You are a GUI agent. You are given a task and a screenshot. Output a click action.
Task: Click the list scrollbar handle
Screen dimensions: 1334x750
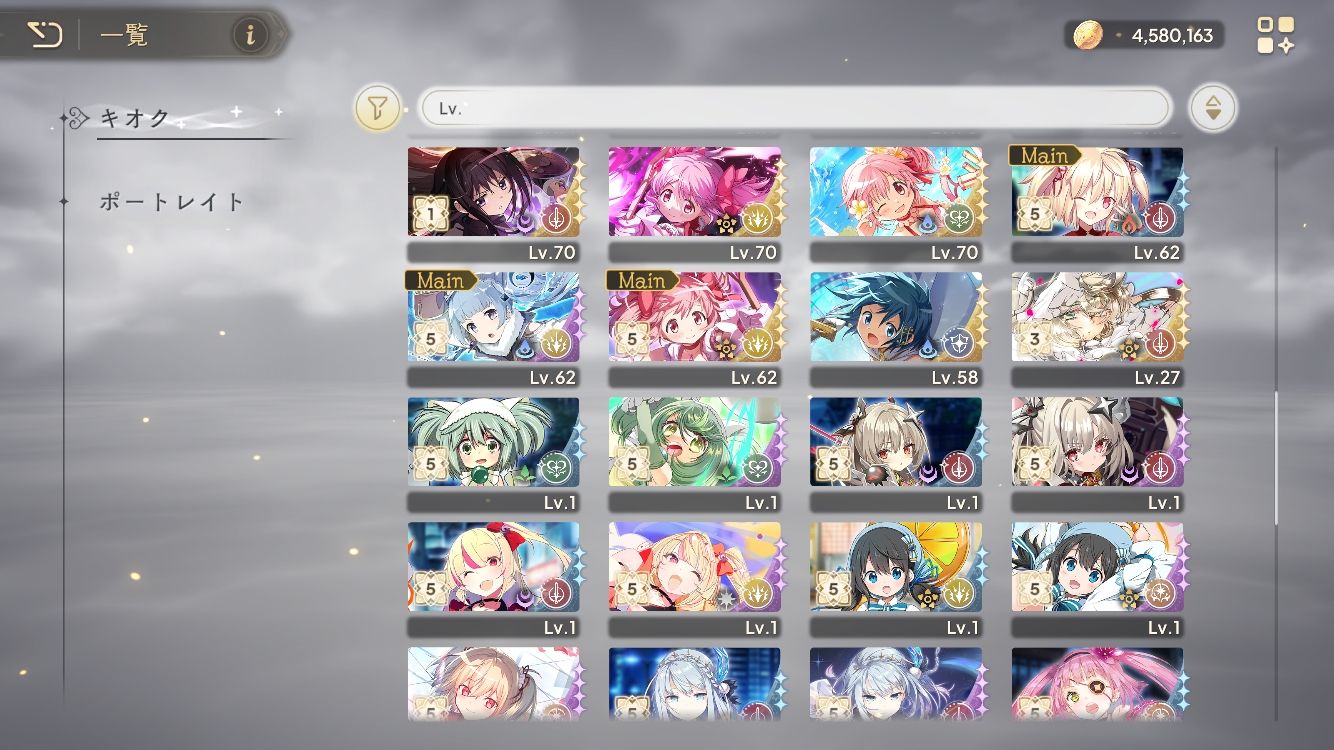pyautogui.click(x=1276, y=458)
